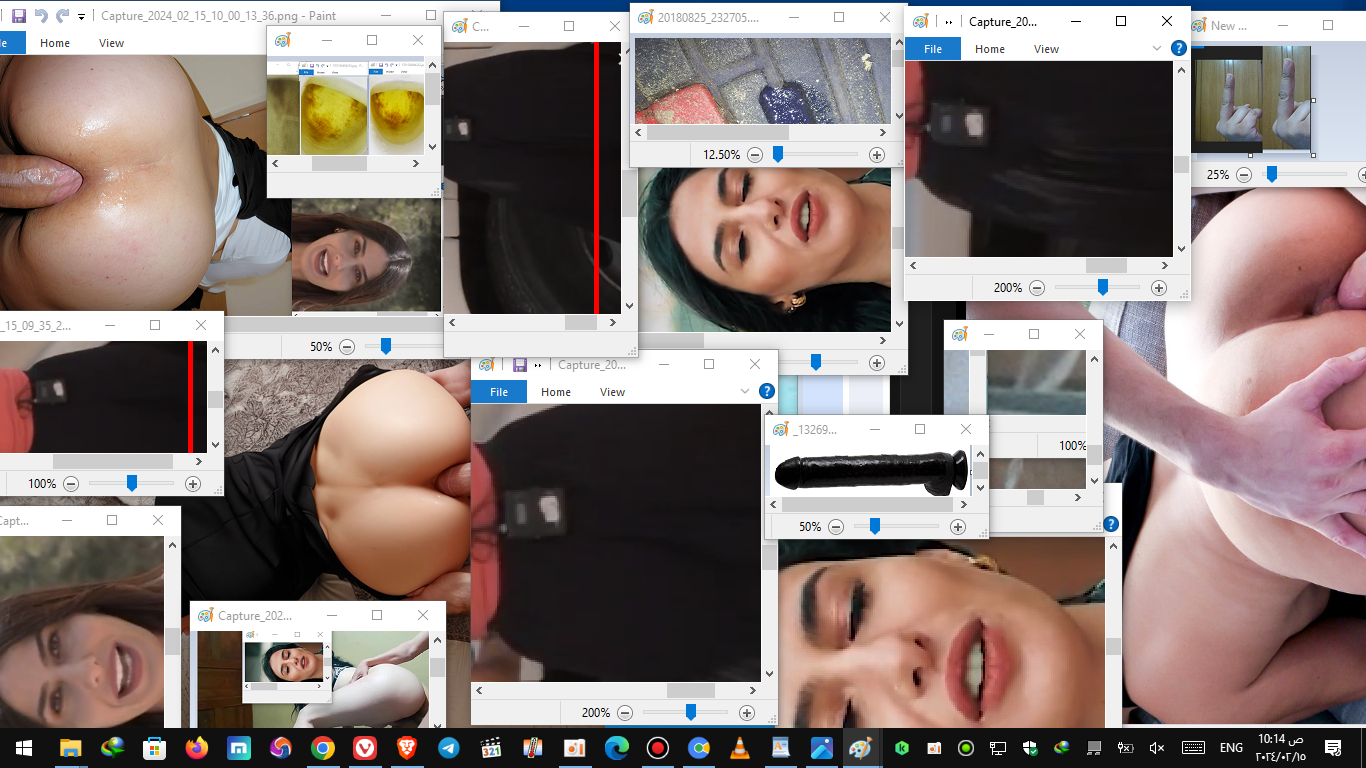Zoom out using minus button beside 25%
Image resolution: width=1366 pixels, height=768 pixels.
pyautogui.click(x=1243, y=174)
